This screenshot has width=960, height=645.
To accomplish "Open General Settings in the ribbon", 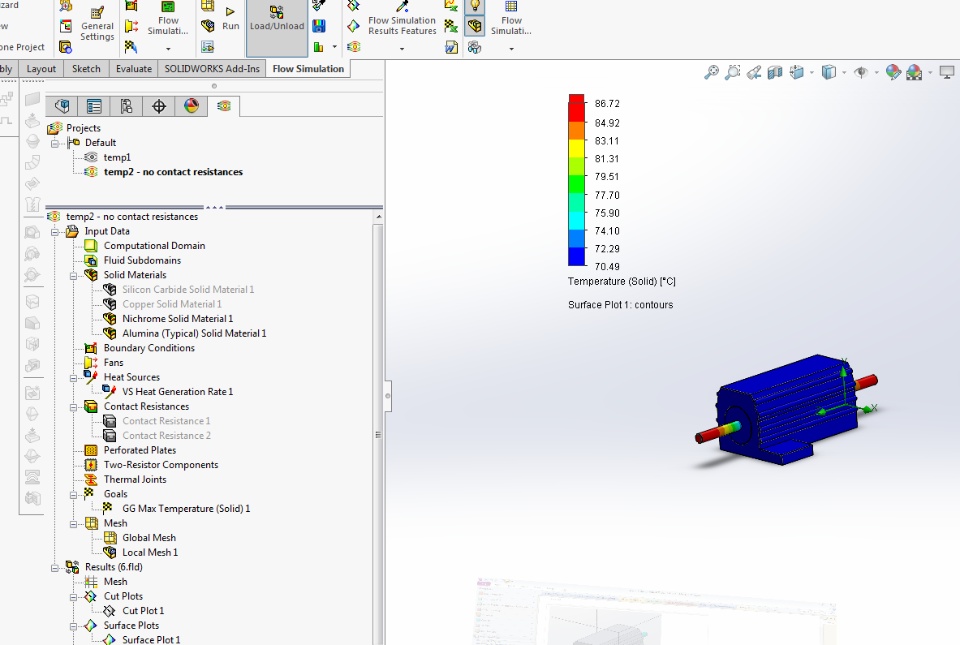I will (97, 24).
